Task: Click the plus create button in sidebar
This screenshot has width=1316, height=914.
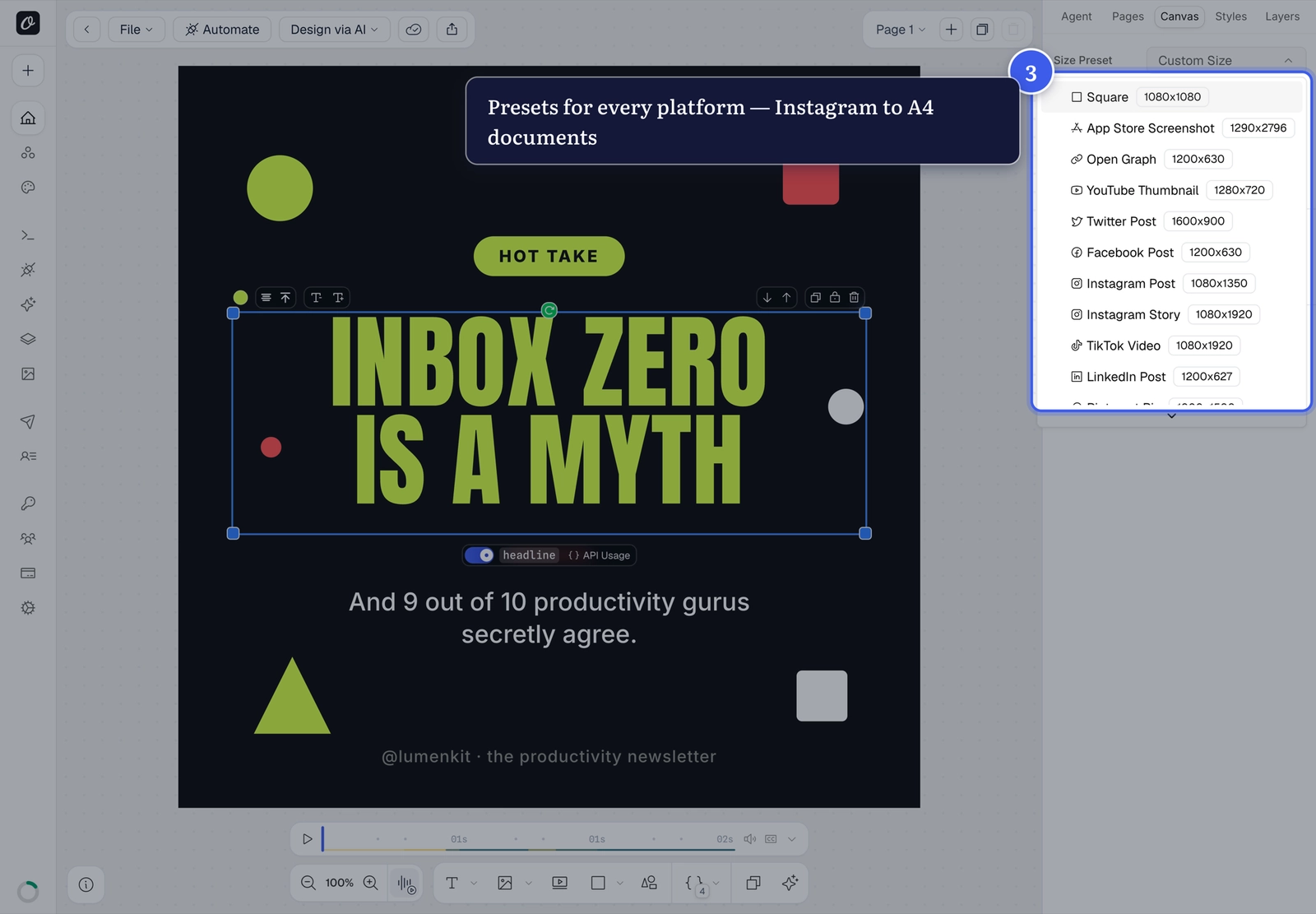Action: 28,71
